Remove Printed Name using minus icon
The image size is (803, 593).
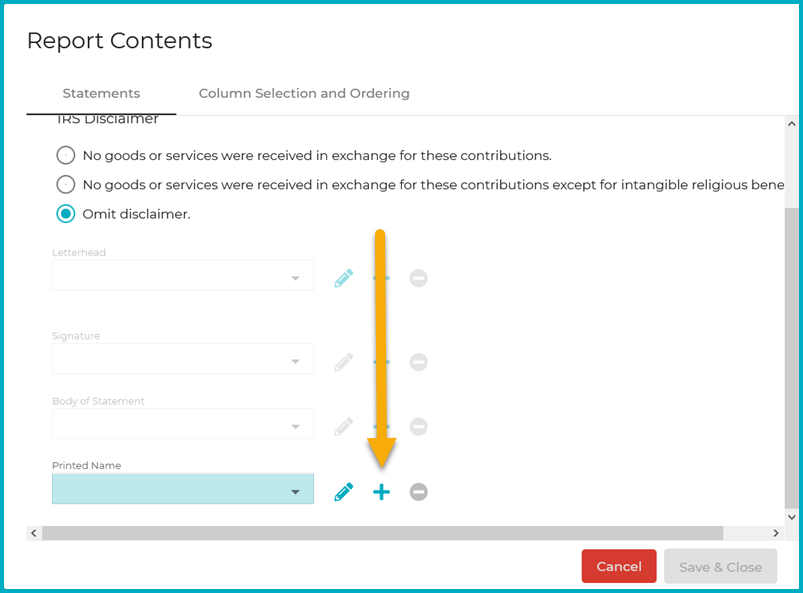click(x=418, y=492)
